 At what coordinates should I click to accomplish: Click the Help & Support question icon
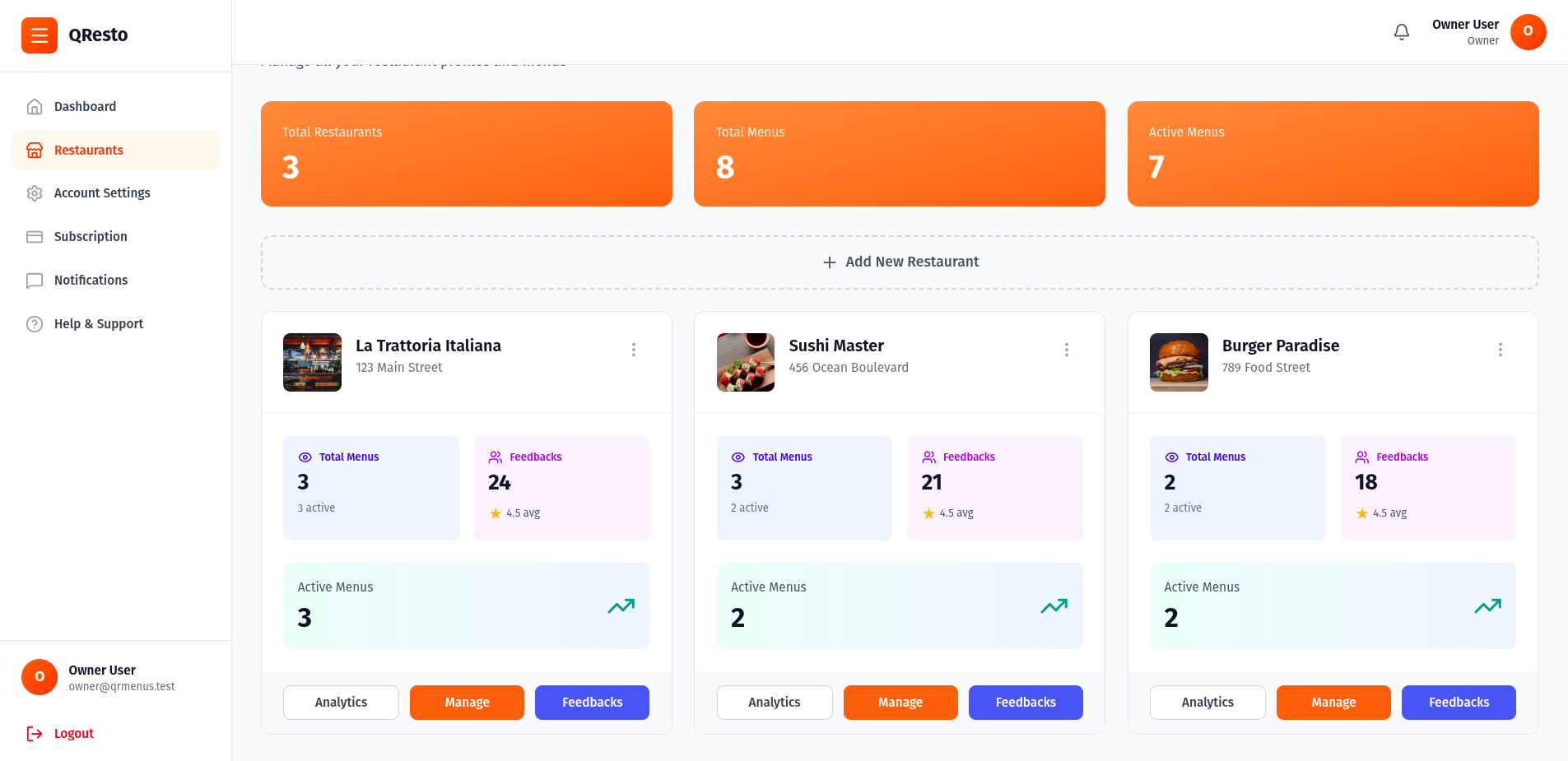(35, 324)
